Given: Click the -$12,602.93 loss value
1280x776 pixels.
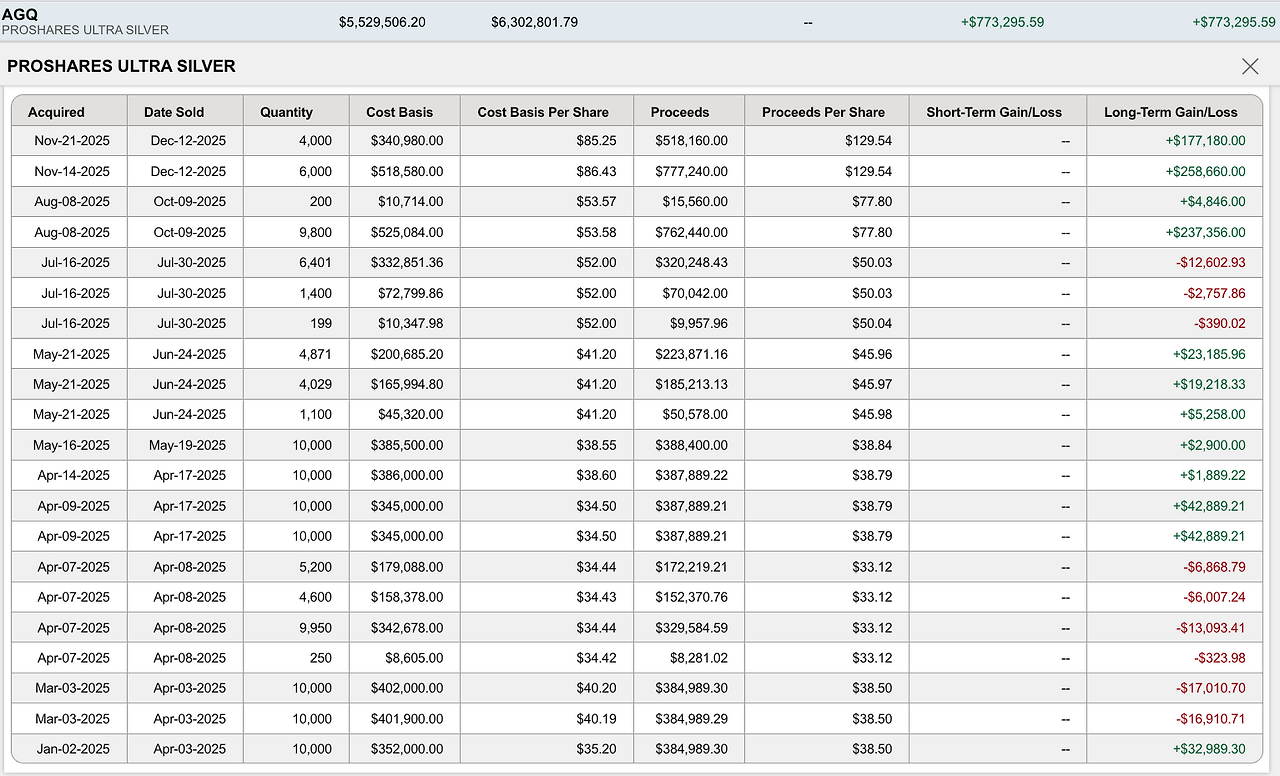Looking at the screenshot, I should (x=1211, y=262).
